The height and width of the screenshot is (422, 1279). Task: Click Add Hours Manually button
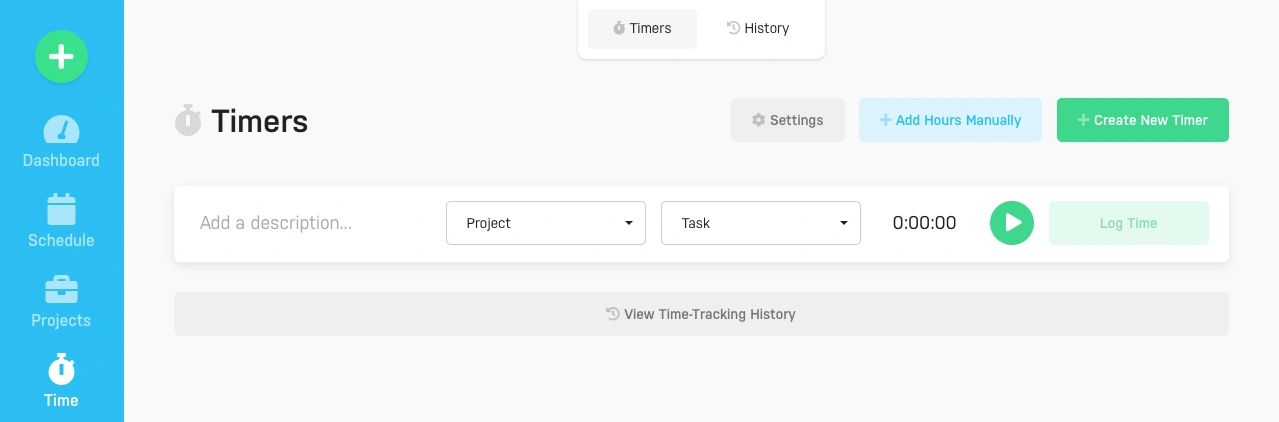click(950, 120)
